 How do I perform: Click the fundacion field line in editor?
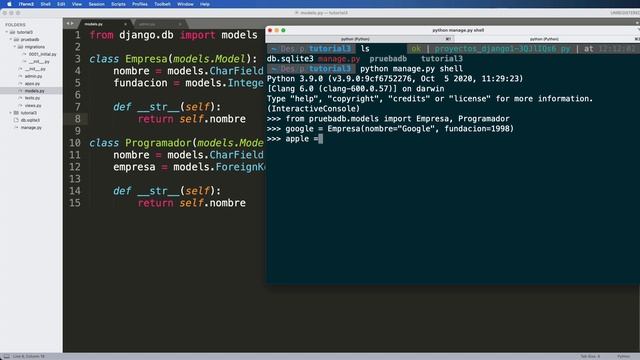[x=189, y=83]
